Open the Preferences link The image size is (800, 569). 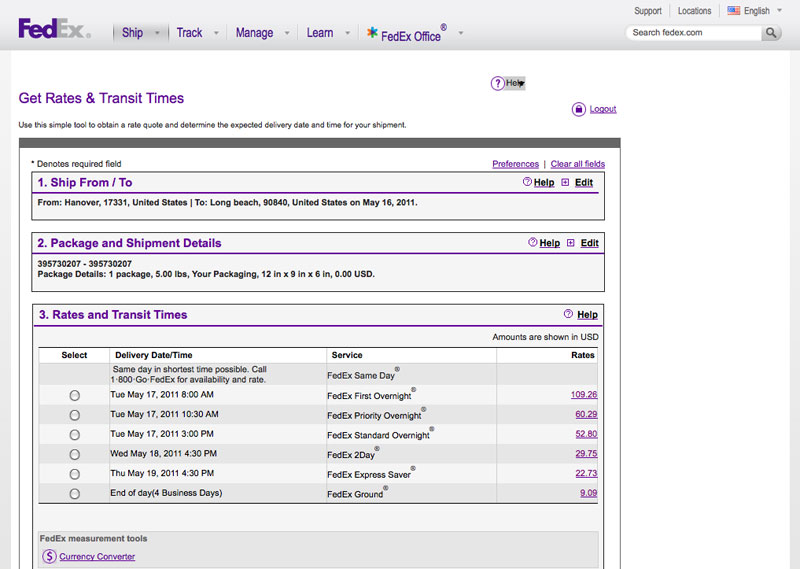[515, 164]
